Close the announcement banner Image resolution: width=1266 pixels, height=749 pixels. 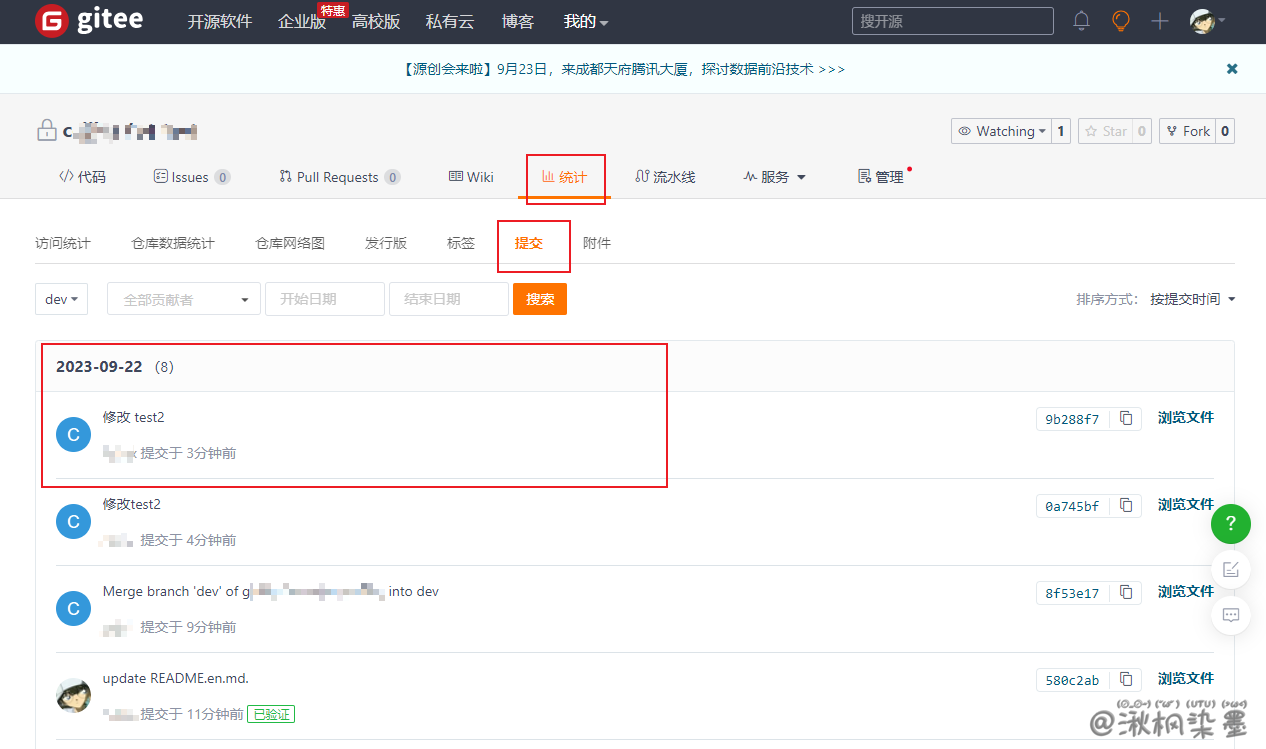[1232, 69]
